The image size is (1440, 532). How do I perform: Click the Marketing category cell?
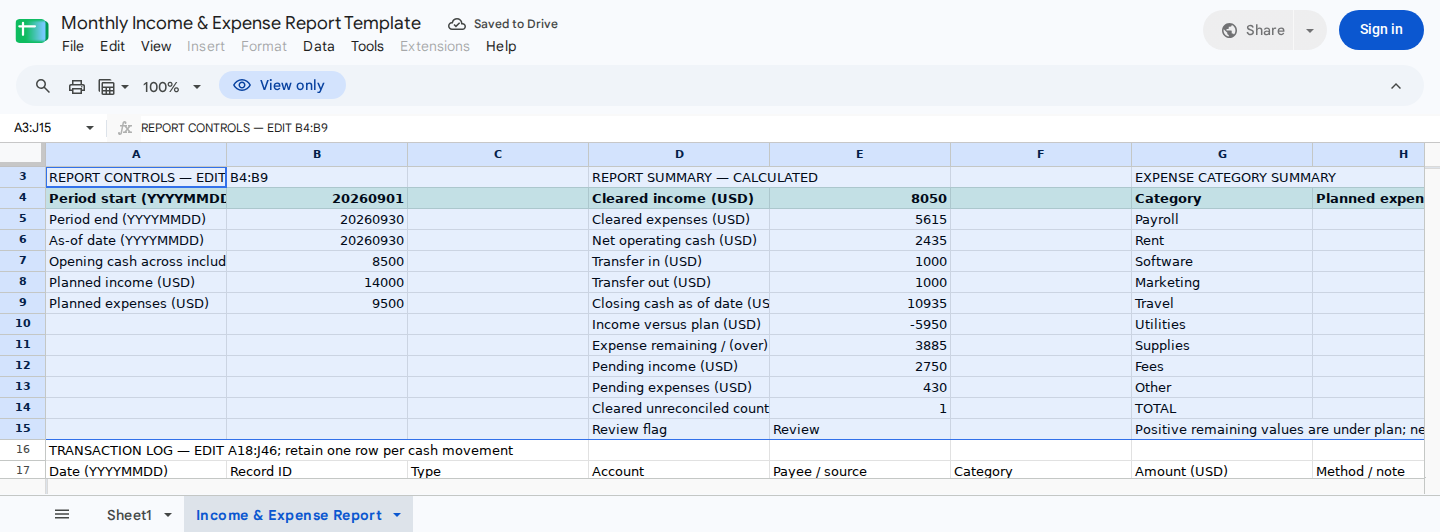[1222, 282]
